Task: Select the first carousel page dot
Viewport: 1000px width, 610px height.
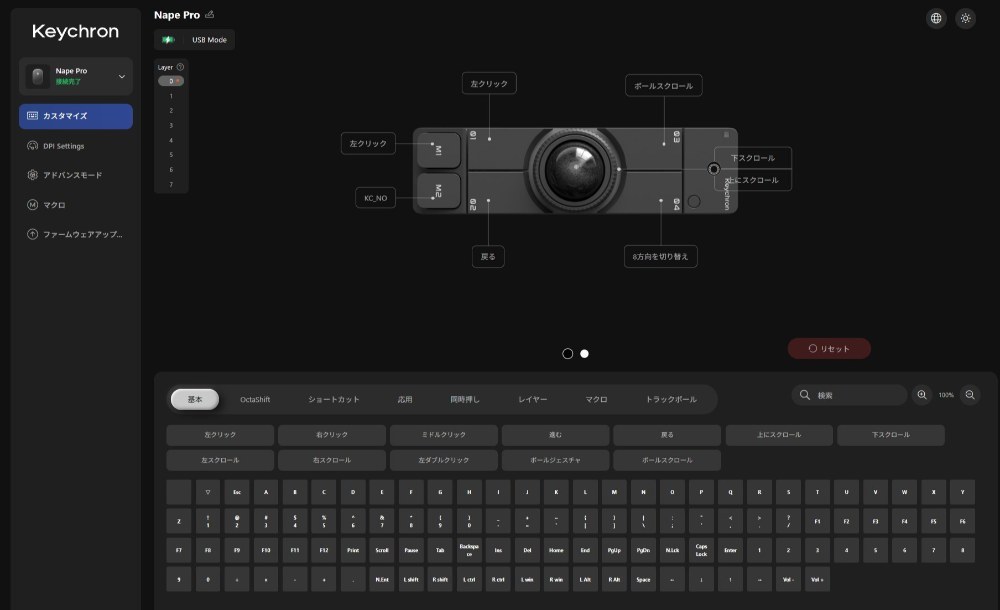Action: pos(568,353)
